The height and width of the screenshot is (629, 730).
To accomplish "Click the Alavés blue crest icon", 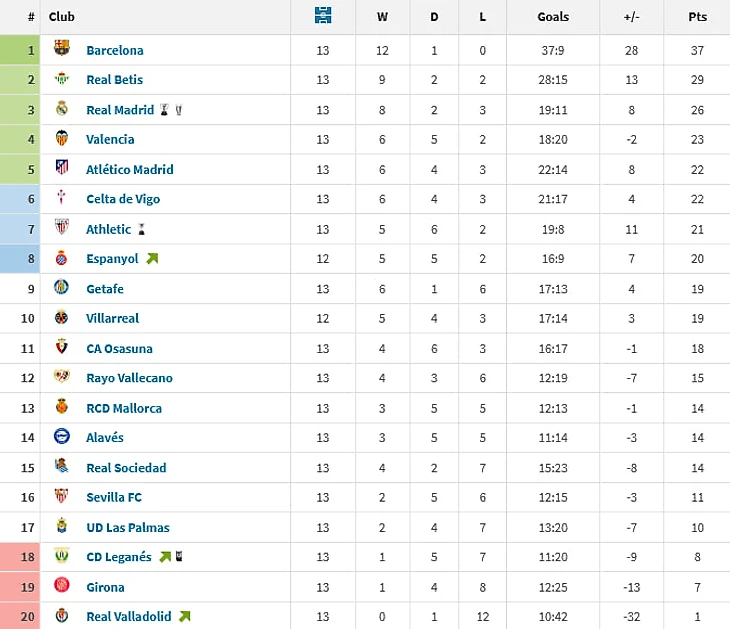I will coord(61,436).
